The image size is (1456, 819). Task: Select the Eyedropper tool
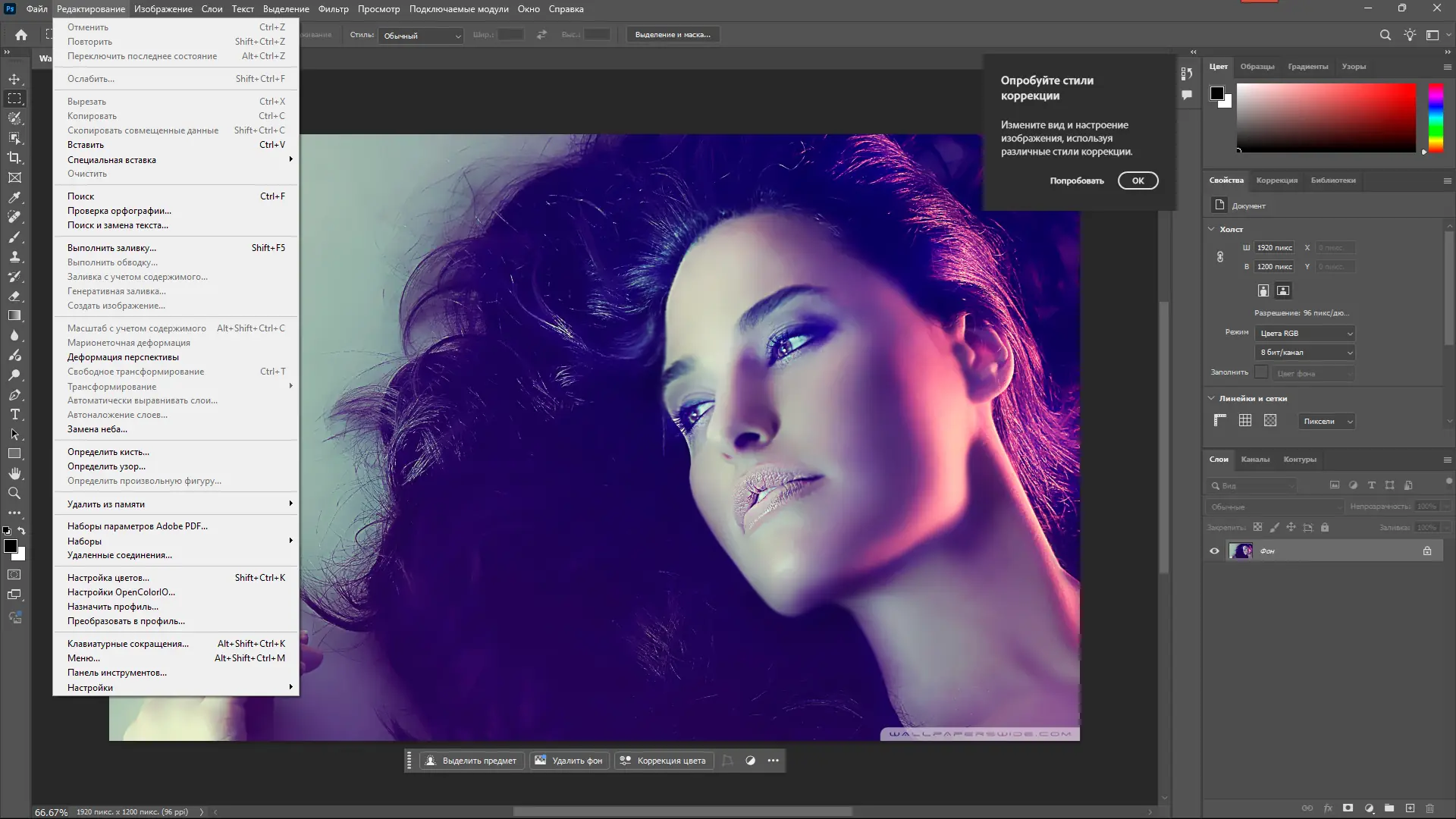(14, 197)
